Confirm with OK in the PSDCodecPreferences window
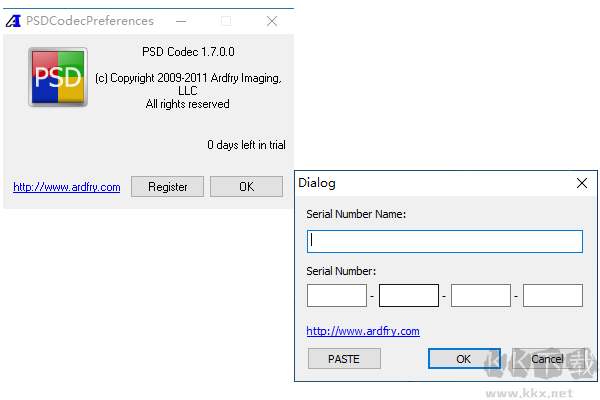Screen dimensions: 600x400 tap(246, 187)
